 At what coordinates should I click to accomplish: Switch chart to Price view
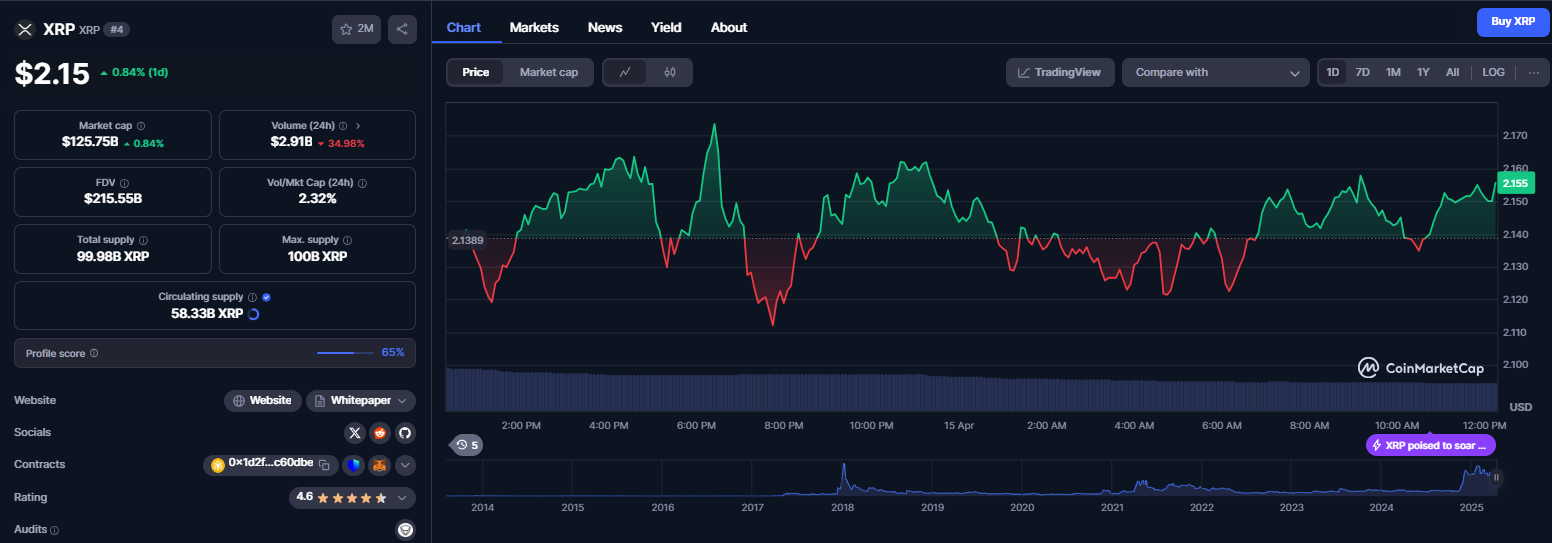coord(476,72)
